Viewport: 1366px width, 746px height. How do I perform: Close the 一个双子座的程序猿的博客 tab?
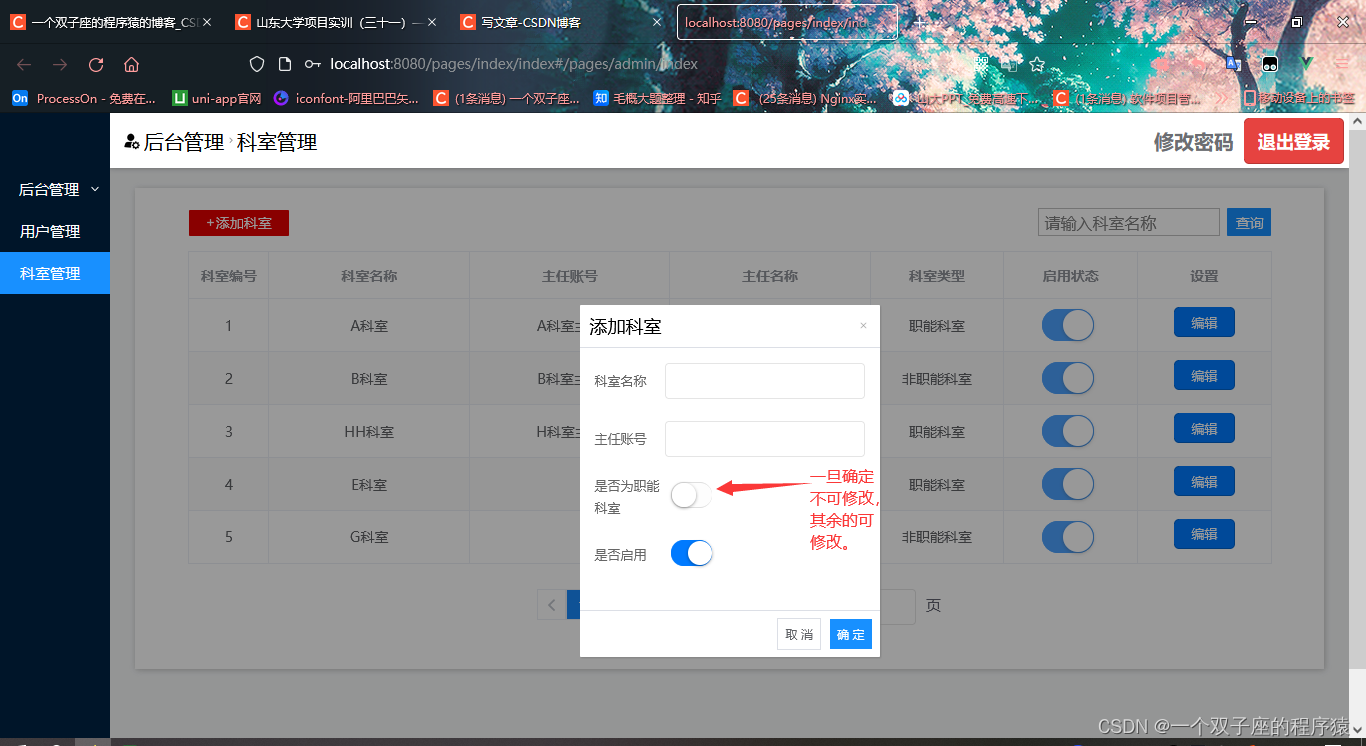point(207,22)
